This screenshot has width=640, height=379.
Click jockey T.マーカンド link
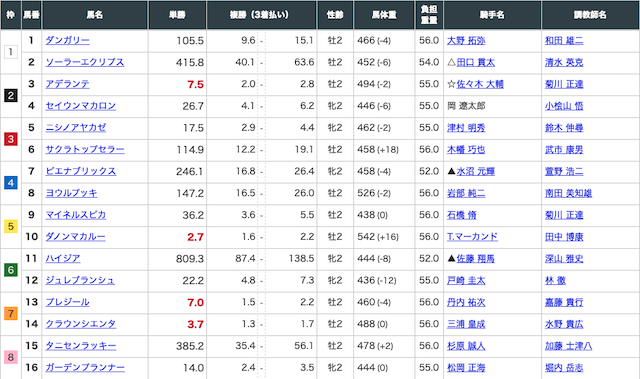(472, 237)
